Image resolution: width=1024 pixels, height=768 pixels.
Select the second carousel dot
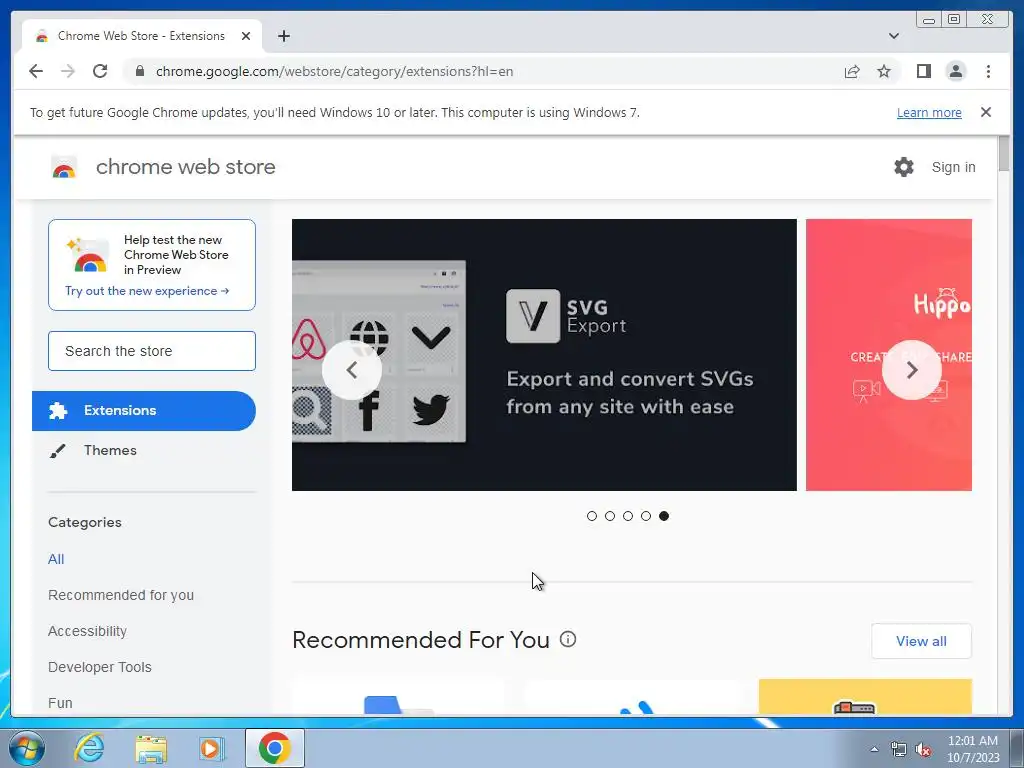pyautogui.click(x=610, y=516)
